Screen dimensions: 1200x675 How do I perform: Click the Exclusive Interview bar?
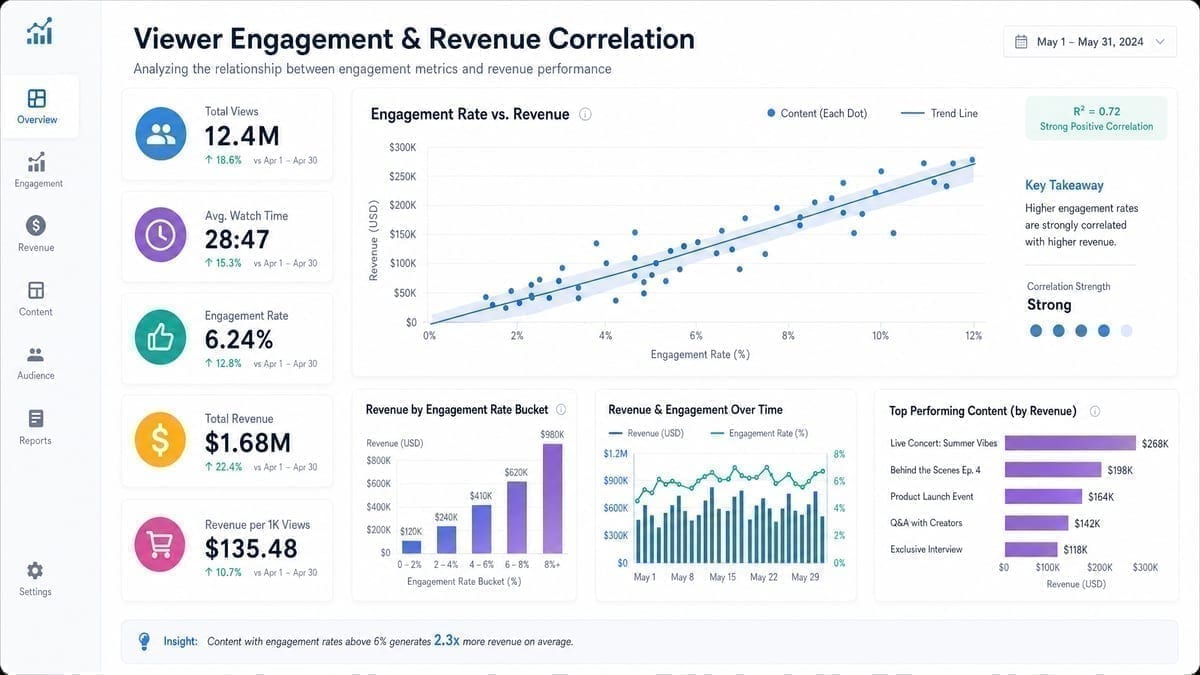point(1031,549)
